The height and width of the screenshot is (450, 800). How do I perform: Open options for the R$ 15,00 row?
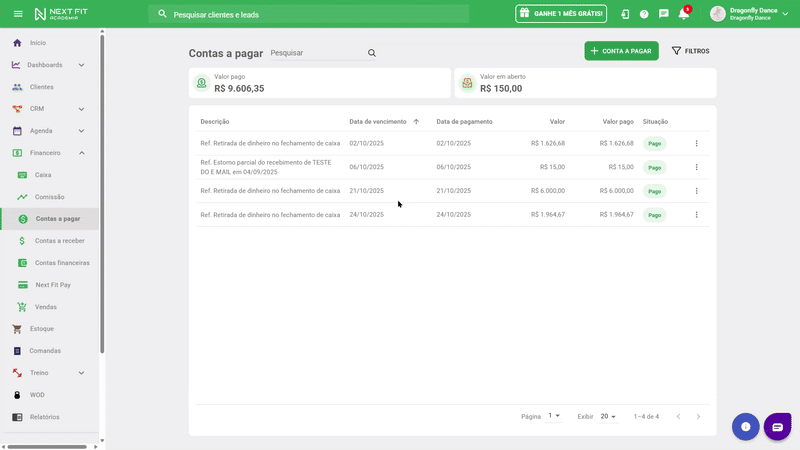point(696,167)
